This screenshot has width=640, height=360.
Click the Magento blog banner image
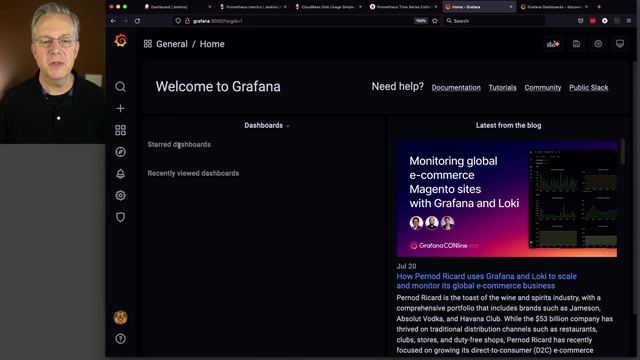pos(507,199)
